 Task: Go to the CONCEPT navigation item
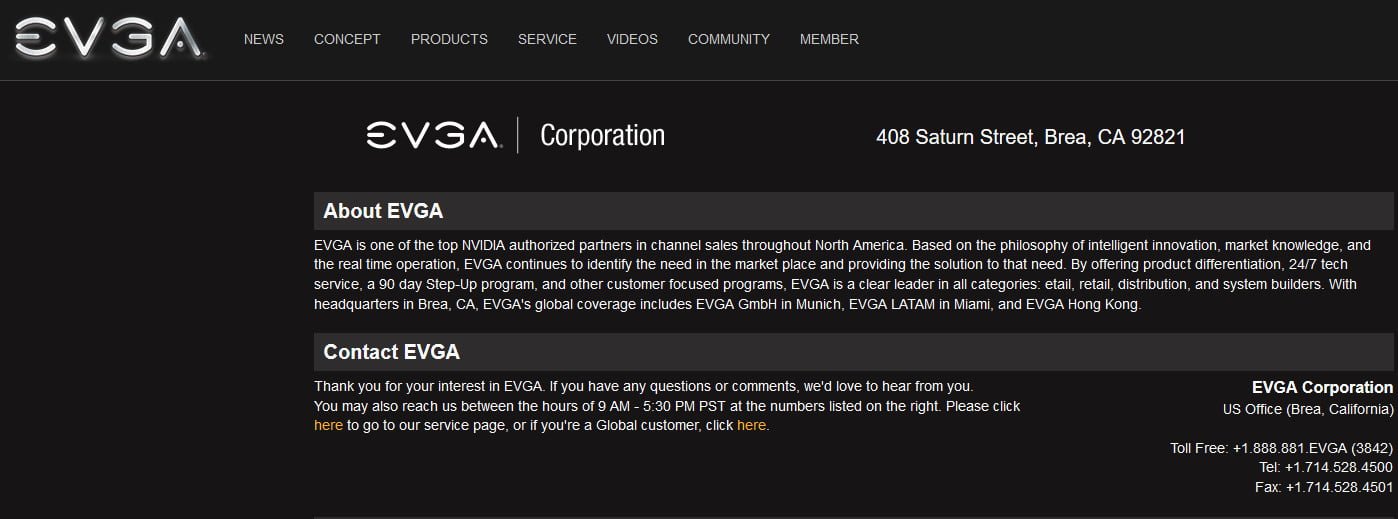pyautogui.click(x=347, y=39)
